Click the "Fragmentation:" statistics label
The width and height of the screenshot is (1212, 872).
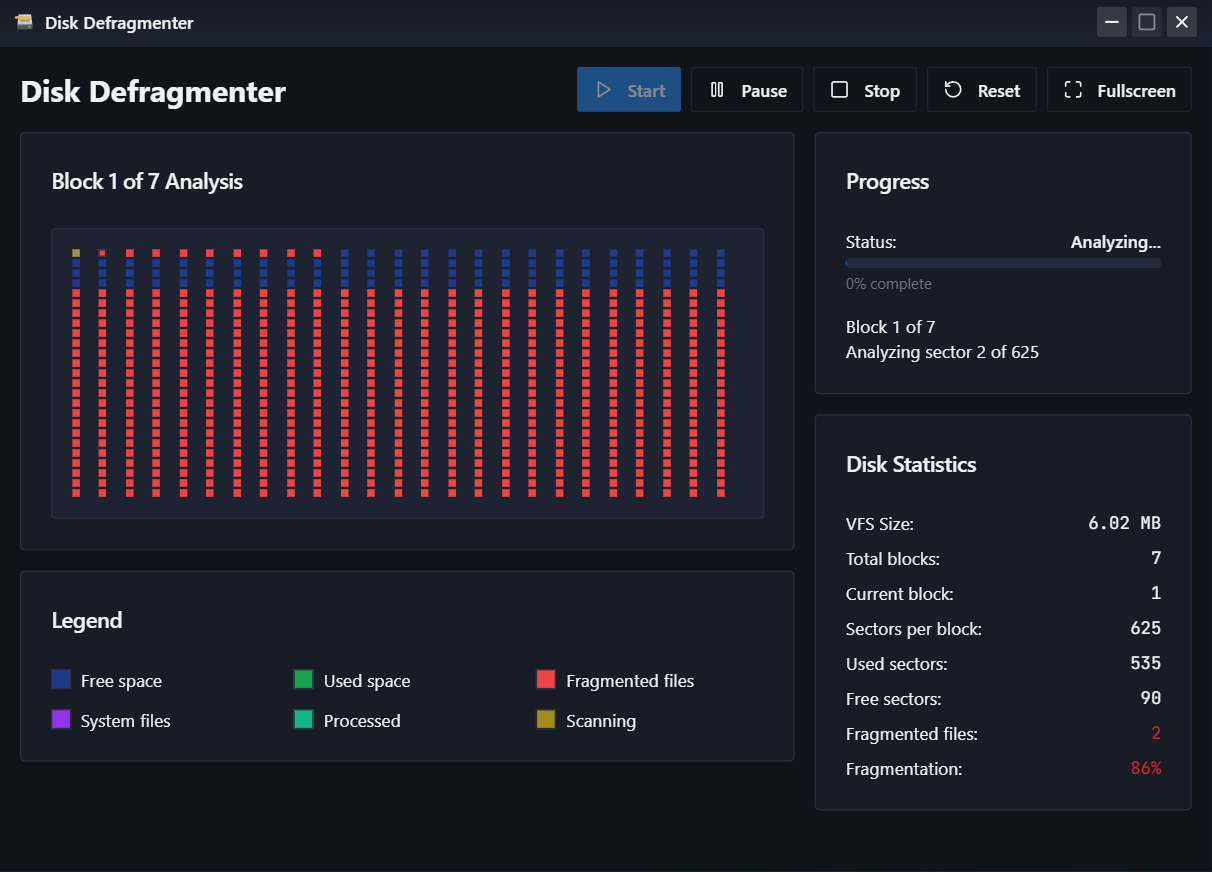(904, 769)
